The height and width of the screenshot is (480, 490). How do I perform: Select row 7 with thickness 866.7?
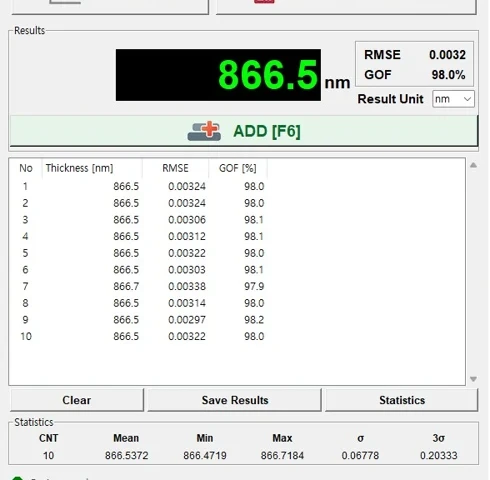pyautogui.click(x=138, y=286)
